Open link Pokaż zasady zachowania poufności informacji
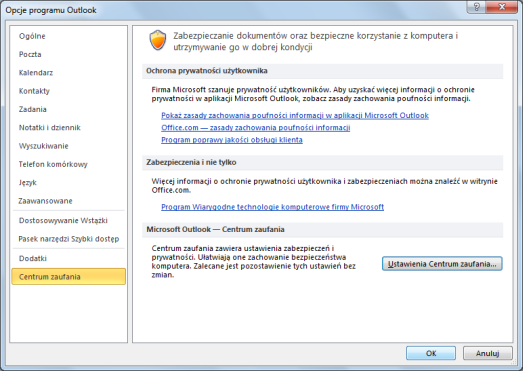 pos(295,115)
